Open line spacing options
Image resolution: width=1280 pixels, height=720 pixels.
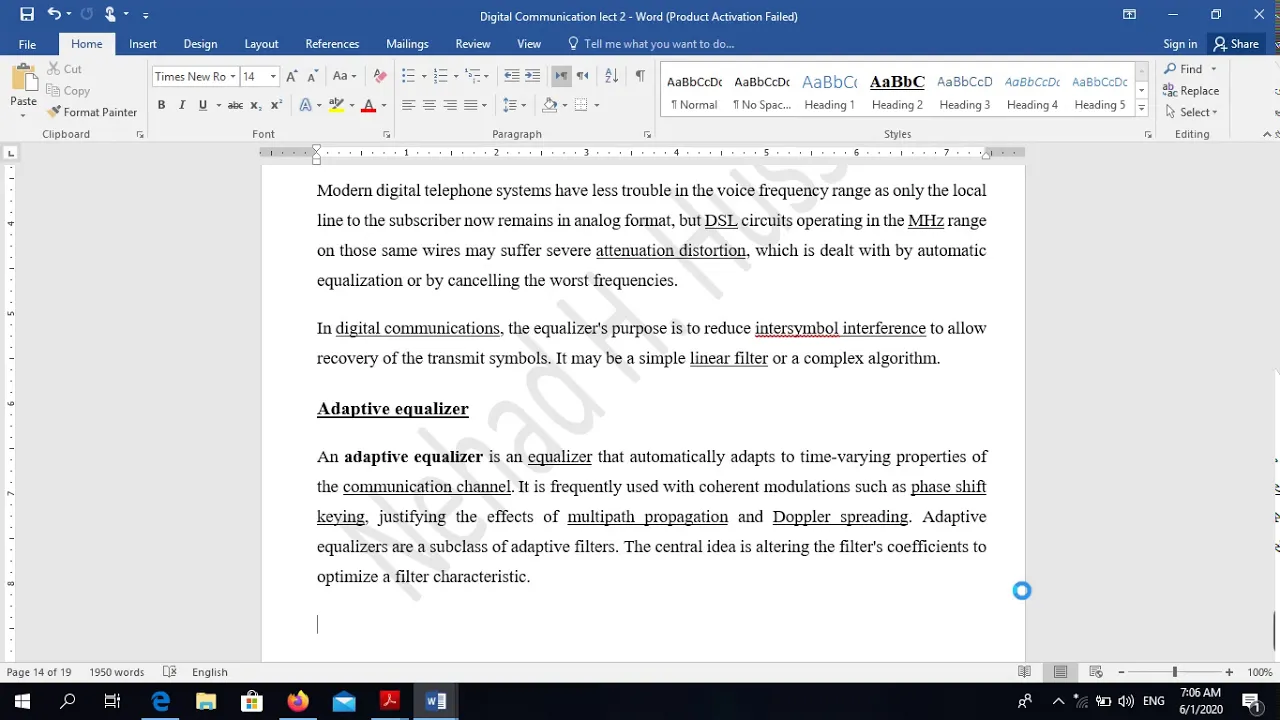pos(514,105)
